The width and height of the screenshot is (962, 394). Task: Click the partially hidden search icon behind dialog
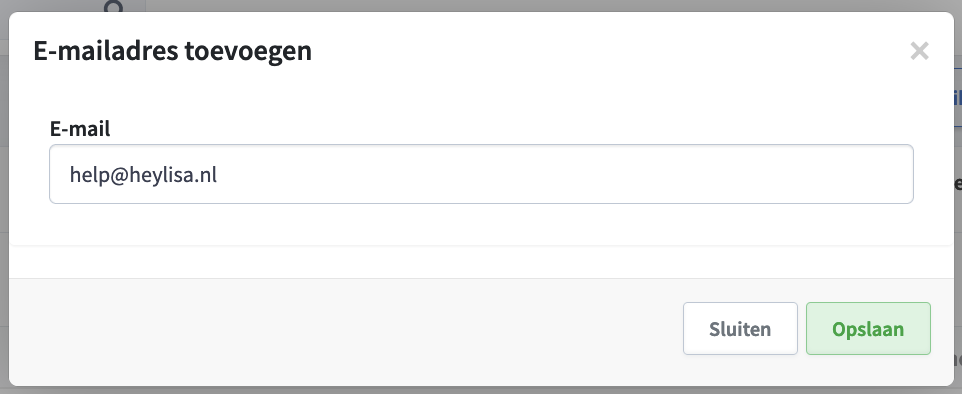(x=114, y=6)
